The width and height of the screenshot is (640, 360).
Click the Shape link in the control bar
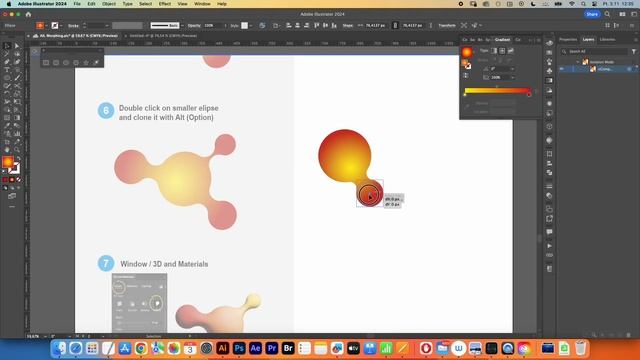pos(348,25)
